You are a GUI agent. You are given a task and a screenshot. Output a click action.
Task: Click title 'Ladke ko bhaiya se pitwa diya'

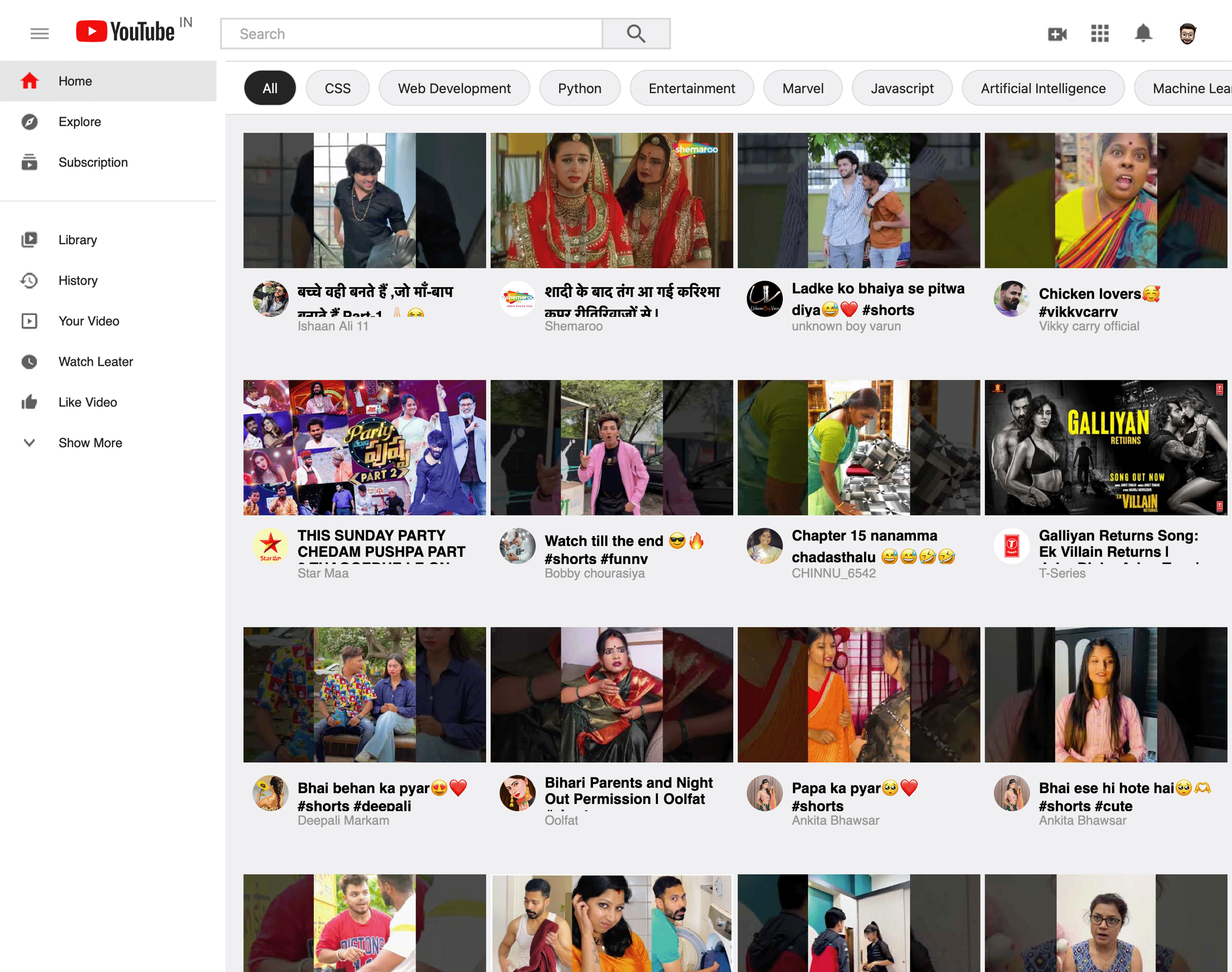pos(878,299)
